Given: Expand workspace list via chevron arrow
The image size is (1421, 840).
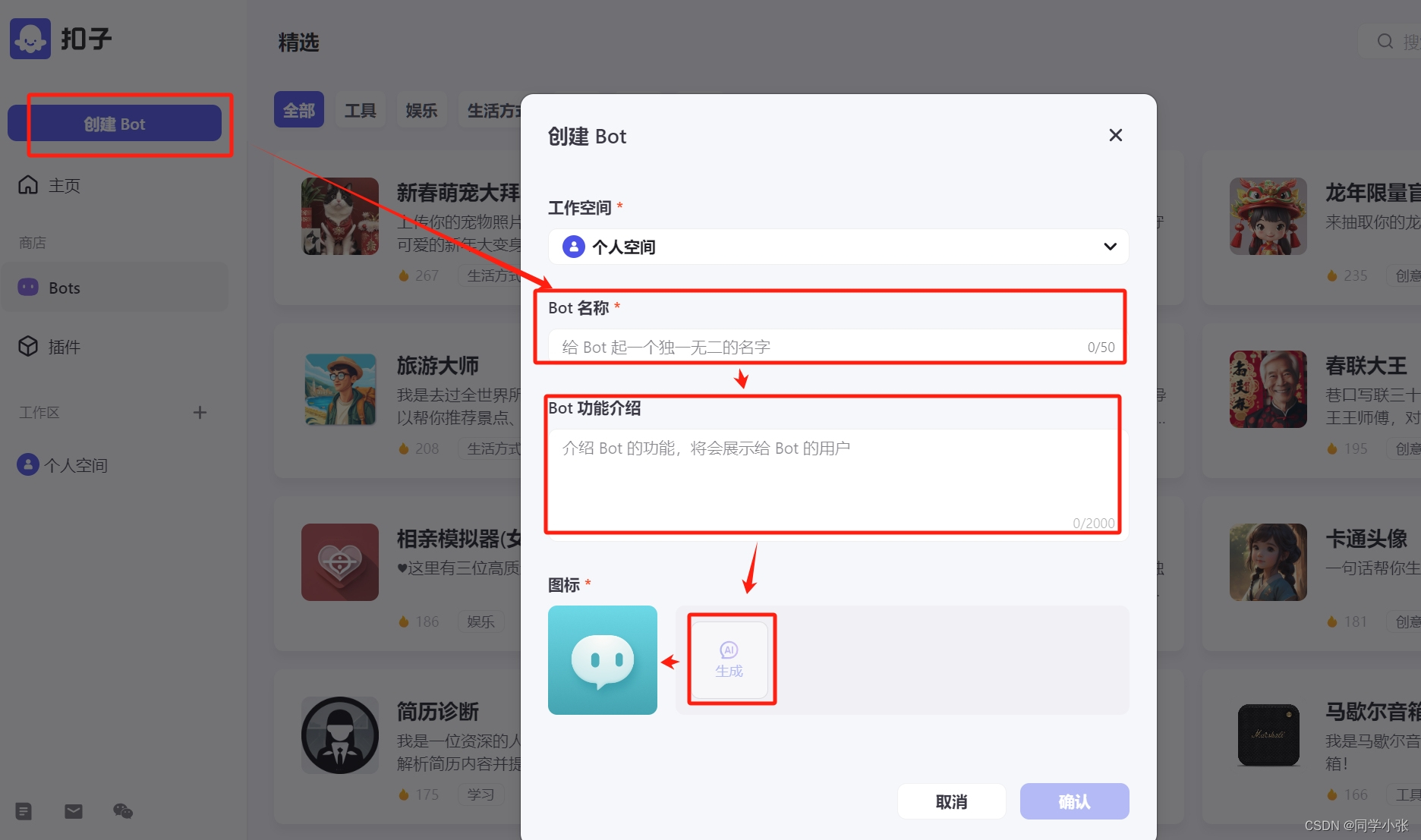Looking at the screenshot, I should [x=1110, y=247].
